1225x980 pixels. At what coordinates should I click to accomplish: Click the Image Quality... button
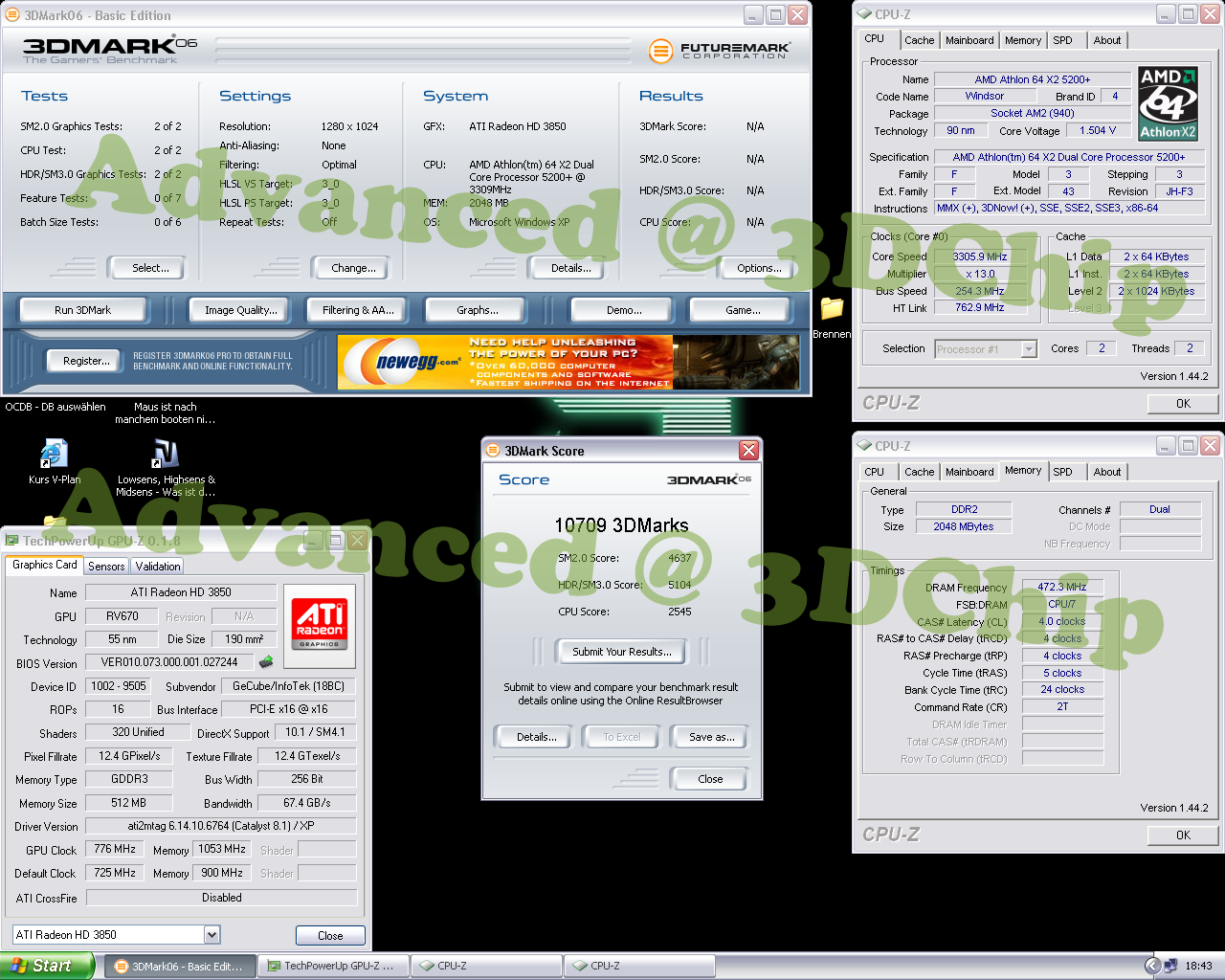[x=241, y=310]
